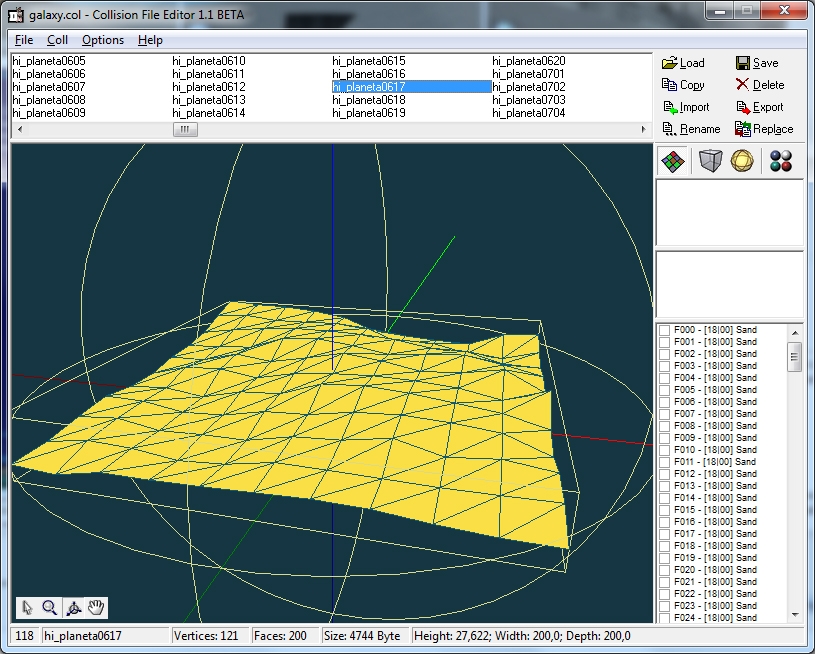Check the F000 Sand face checkbox

tap(664, 330)
